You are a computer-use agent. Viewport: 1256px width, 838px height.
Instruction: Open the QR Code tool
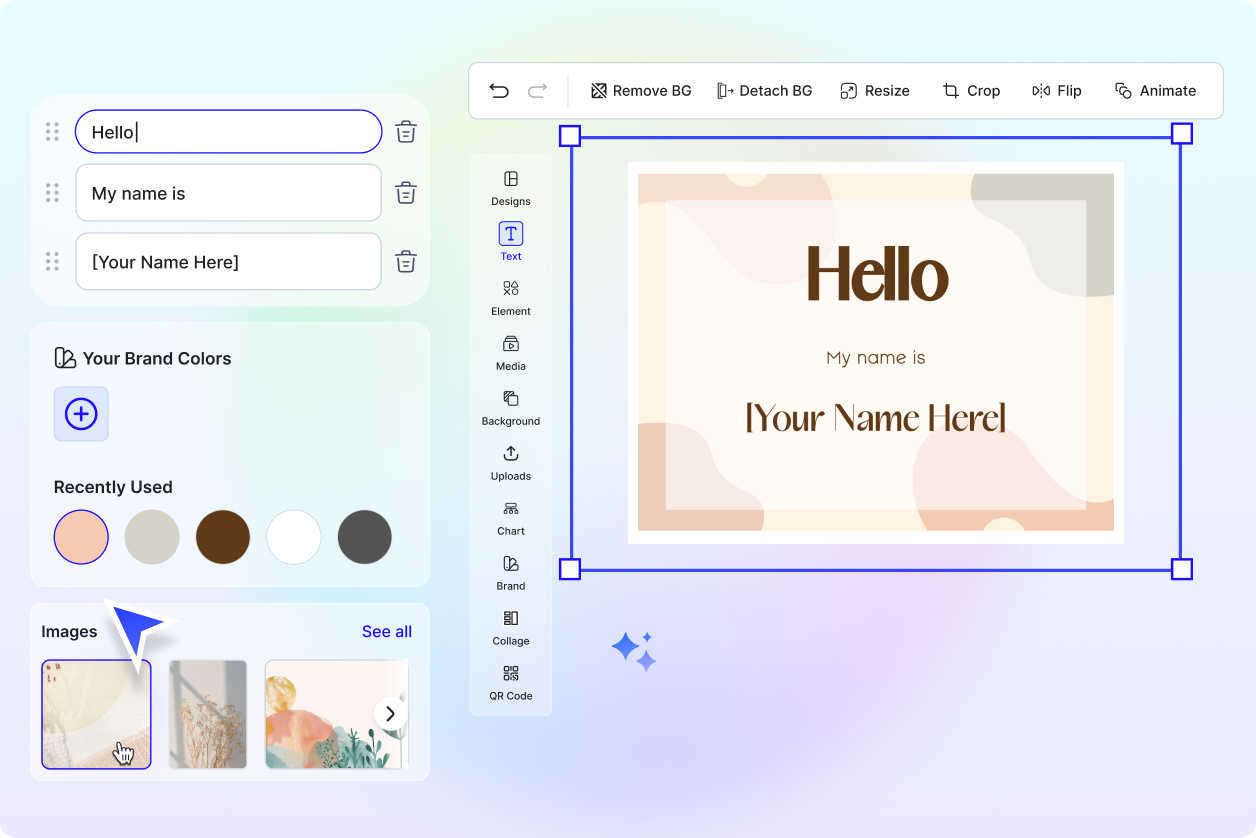[x=511, y=683]
